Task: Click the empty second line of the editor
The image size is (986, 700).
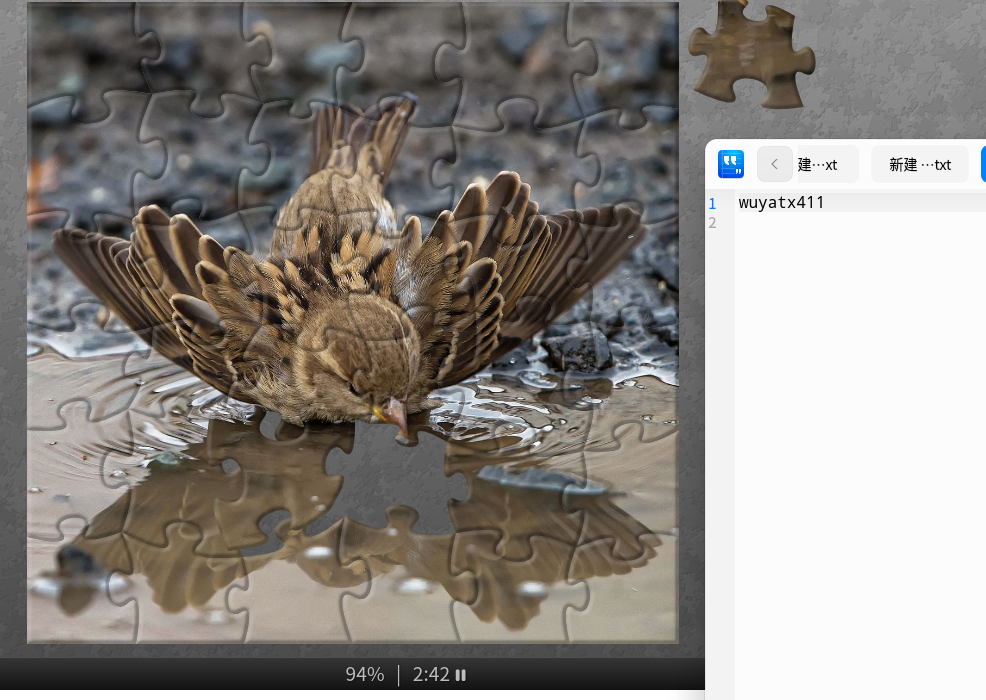Action: pyautogui.click(x=850, y=222)
